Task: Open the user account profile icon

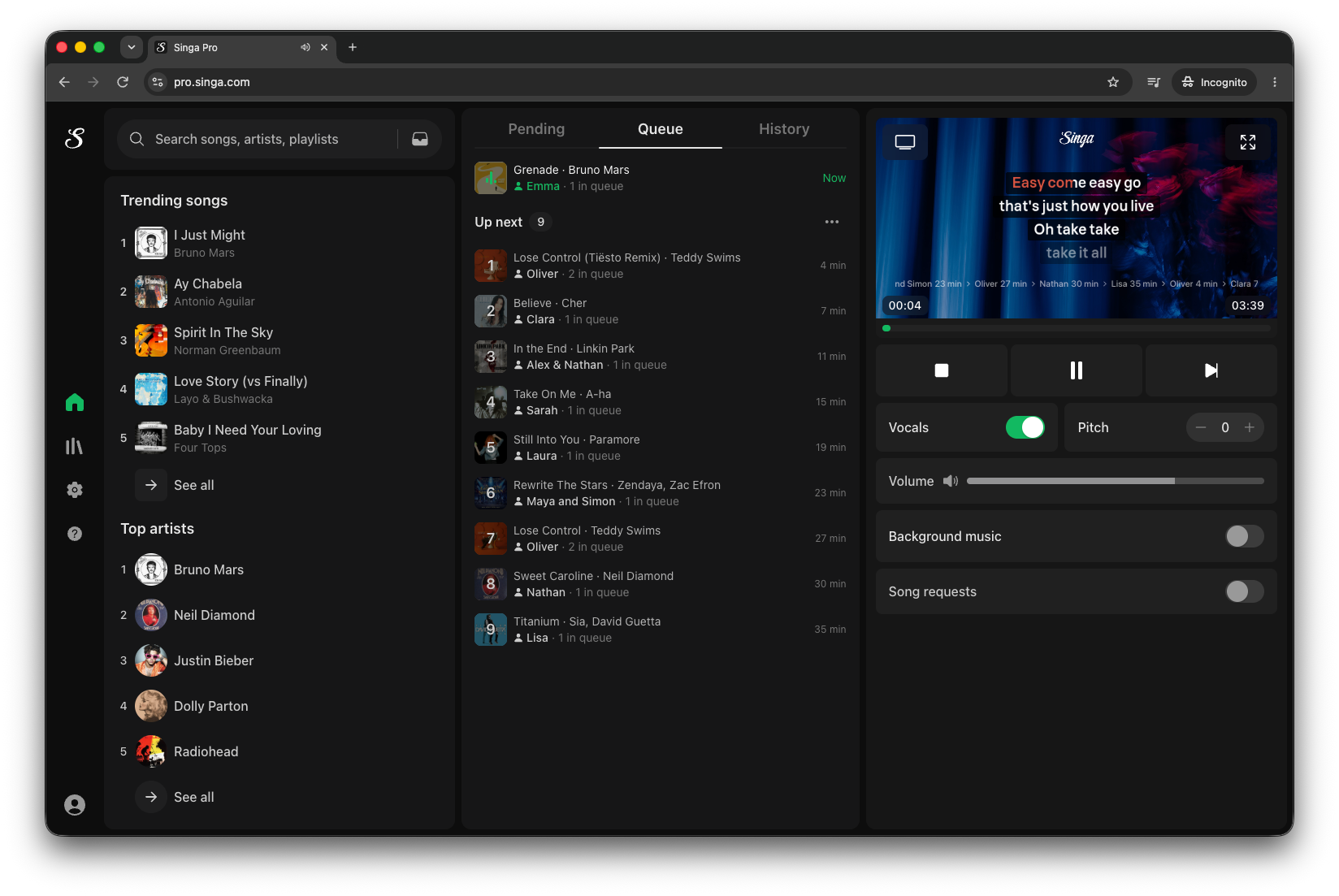Action: [x=75, y=805]
